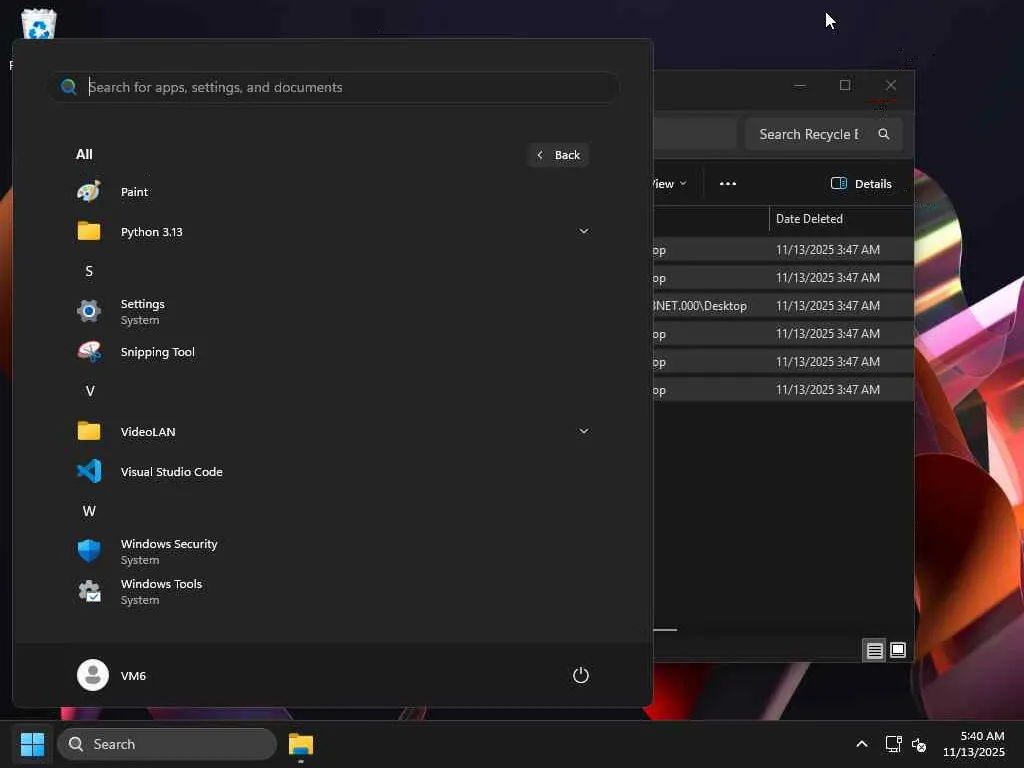Viewport: 1024px width, 768px height.
Task: Click the VM6 account name
Action: 133,675
